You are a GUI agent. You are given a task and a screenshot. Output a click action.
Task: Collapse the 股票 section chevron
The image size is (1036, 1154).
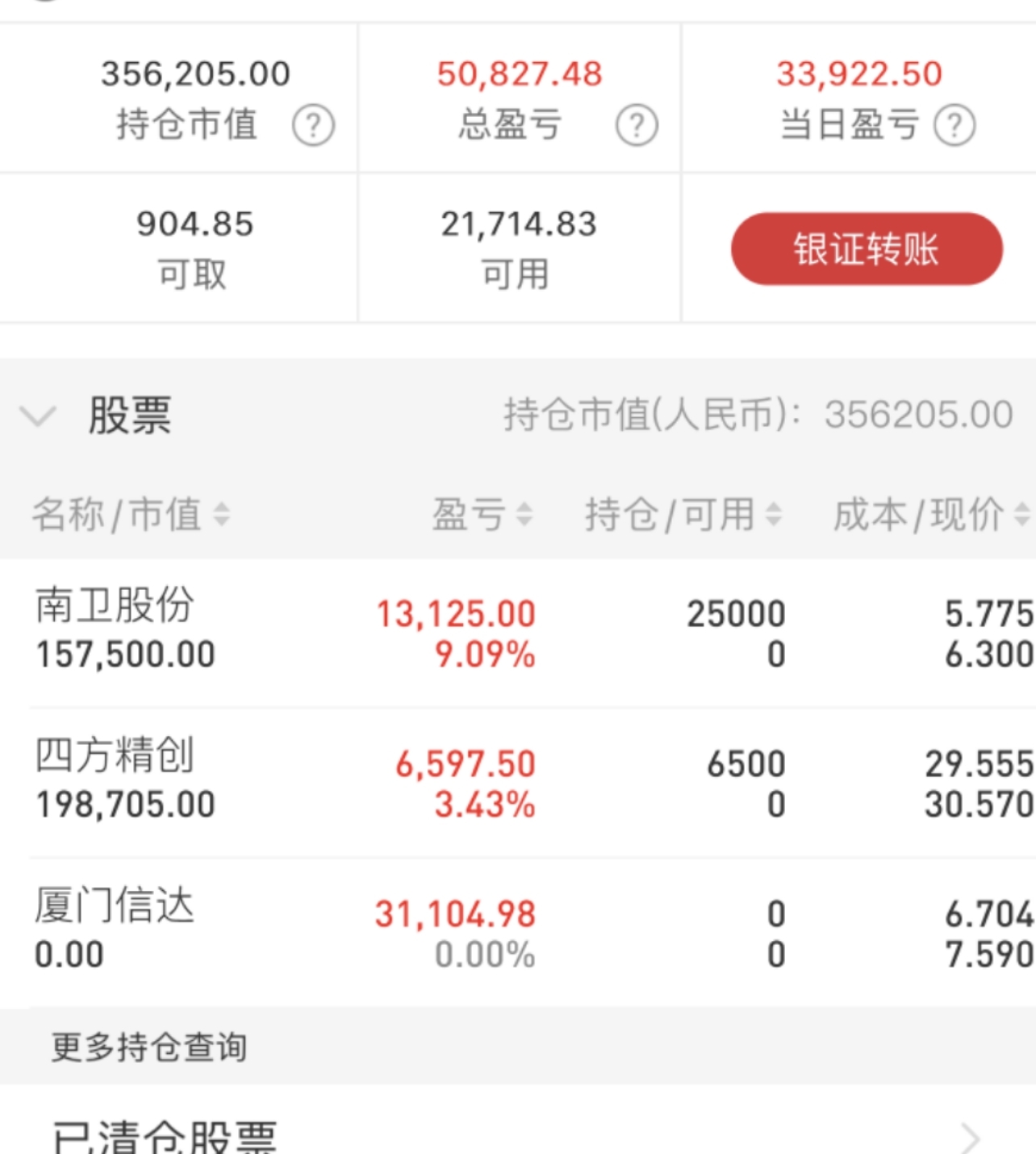37,416
